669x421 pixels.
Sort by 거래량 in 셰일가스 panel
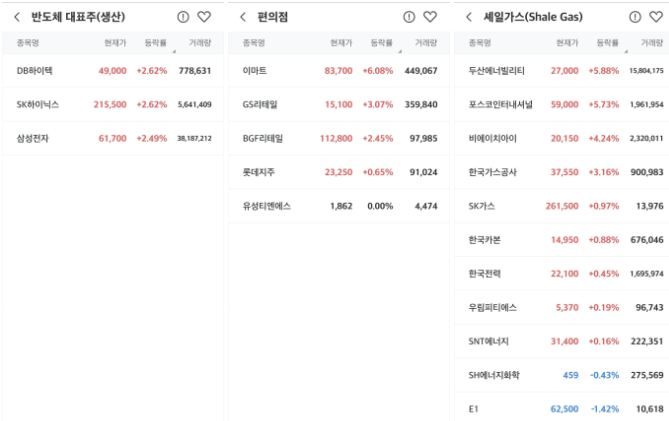point(652,43)
